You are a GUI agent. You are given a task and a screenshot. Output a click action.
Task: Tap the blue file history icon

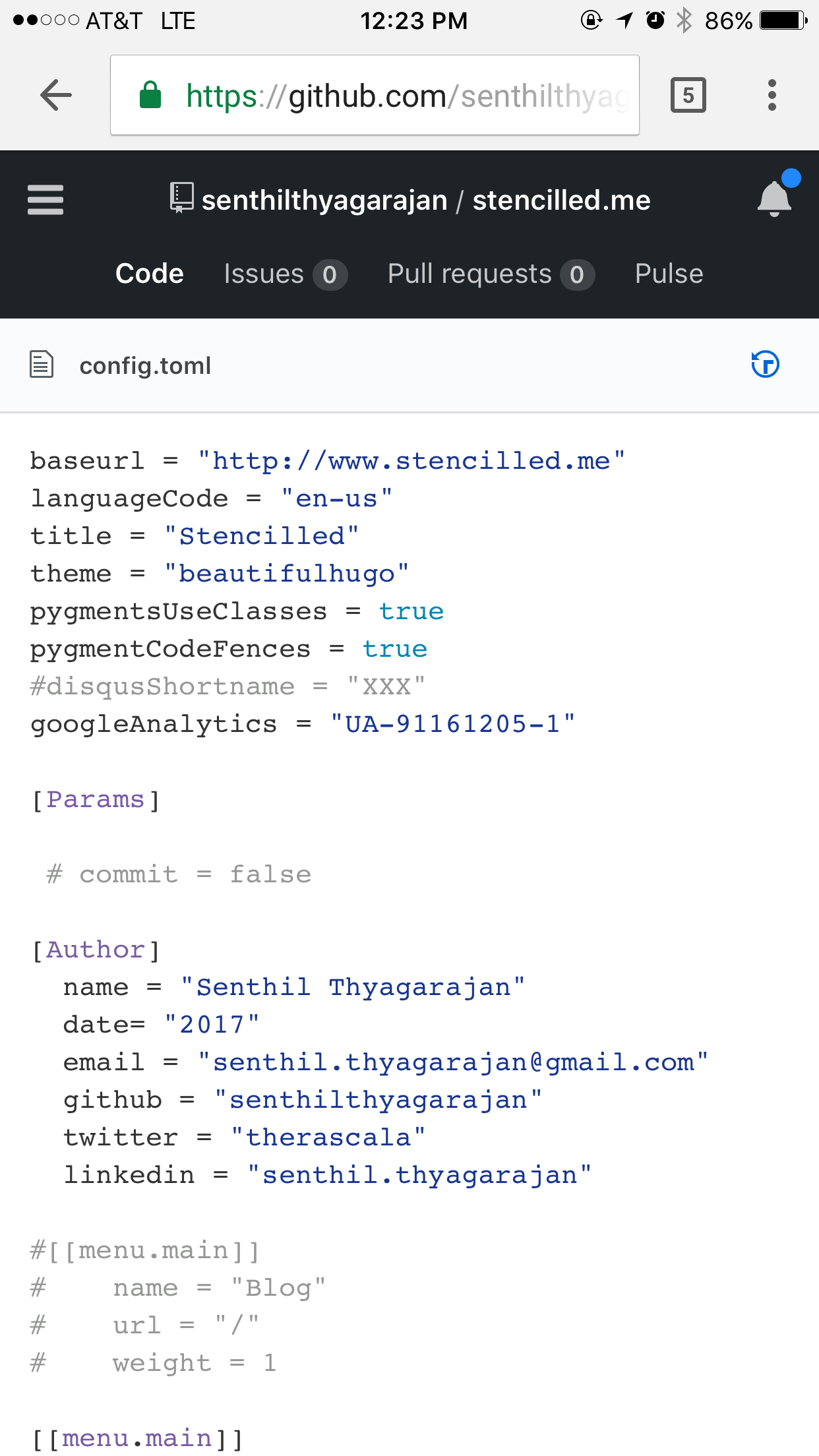[765, 365]
